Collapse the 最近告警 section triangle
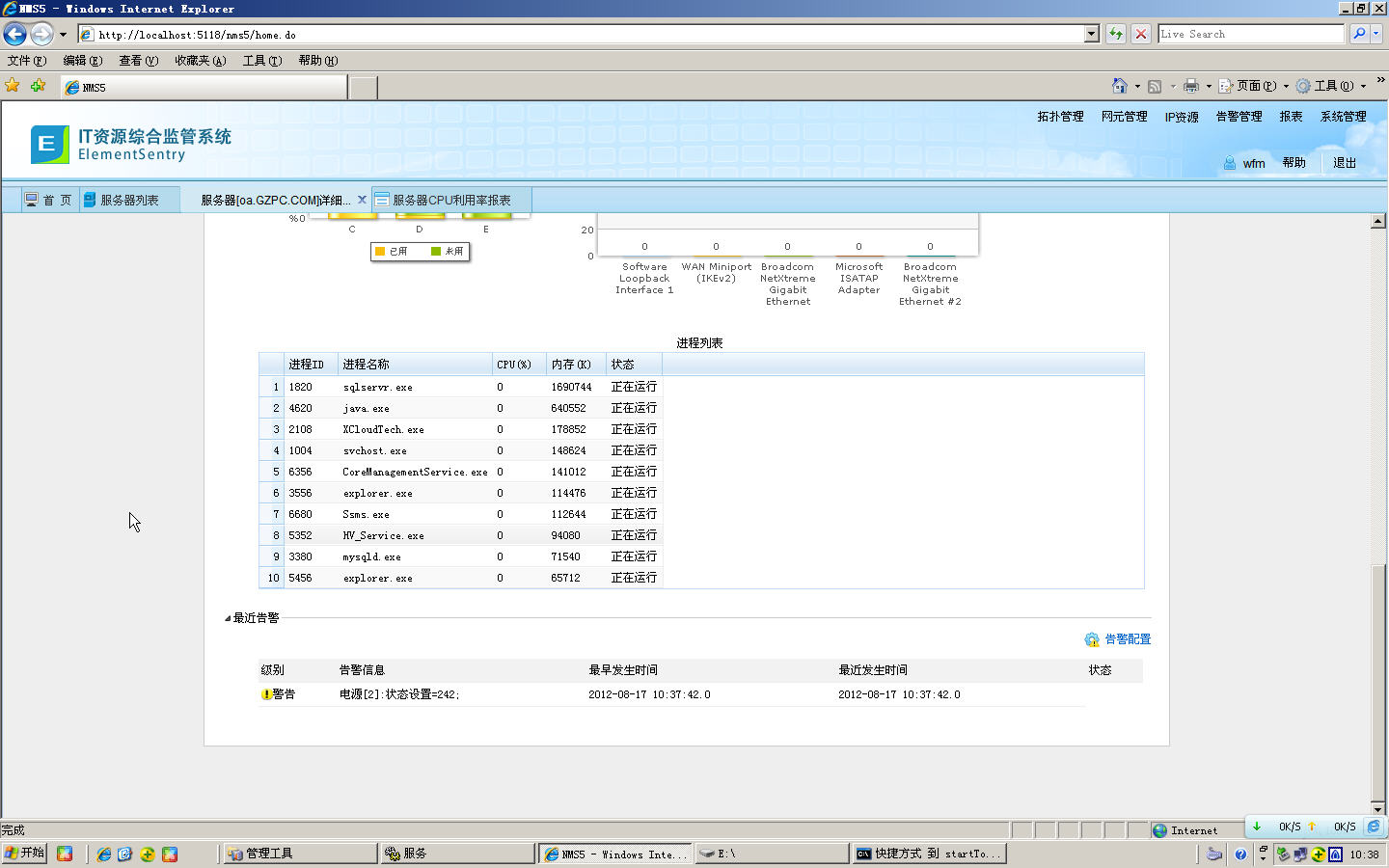This screenshot has height=868, width=1389. (x=228, y=618)
